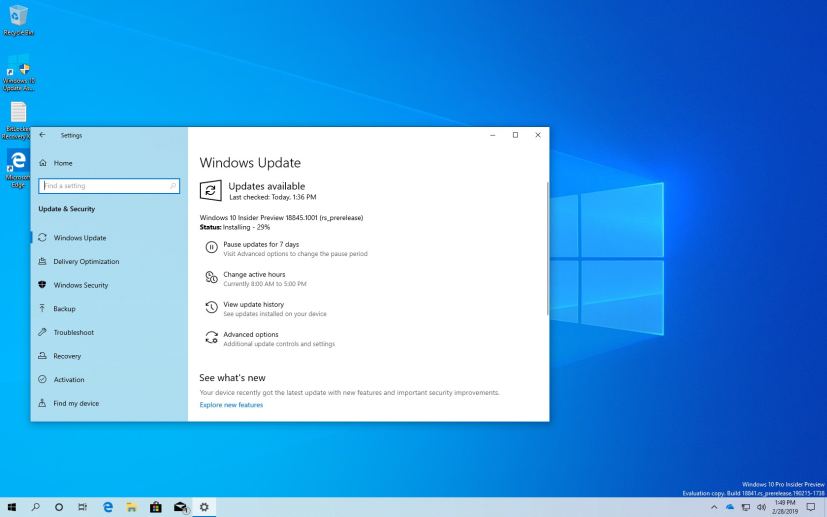Open Cortana from the taskbar
The width and height of the screenshot is (827, 517).
point(59,507)
